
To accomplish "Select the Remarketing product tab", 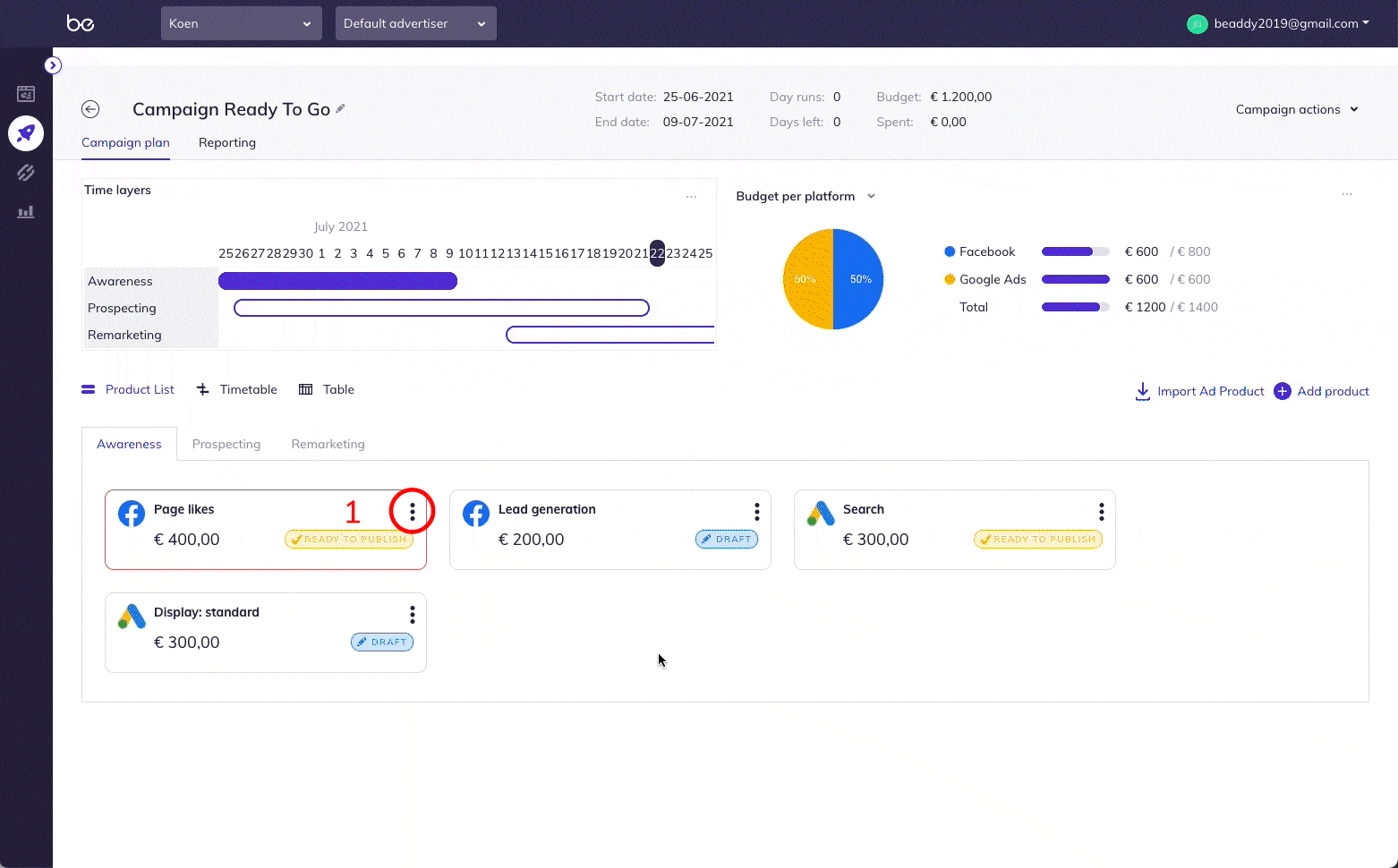I will (x=328, y=444).
